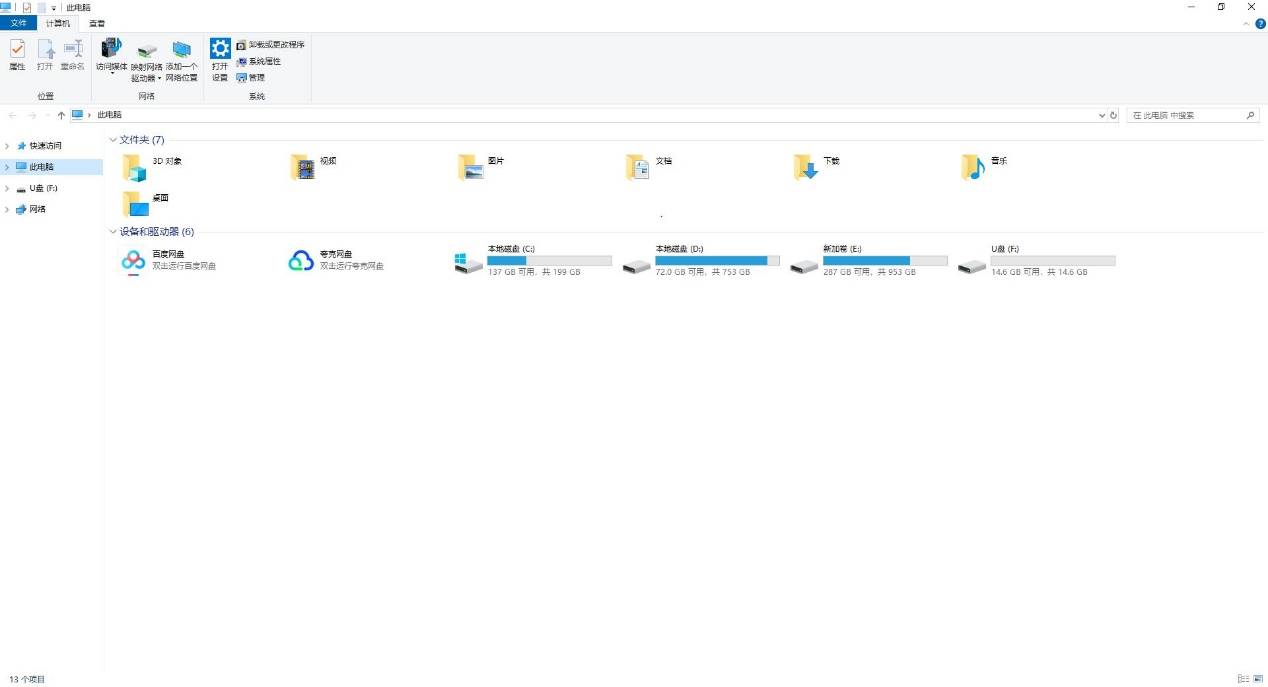The height and width of the screenshot is (687, 1268).
Task: Switch to details view in status bar
Action: click(x=1242, y=679)
